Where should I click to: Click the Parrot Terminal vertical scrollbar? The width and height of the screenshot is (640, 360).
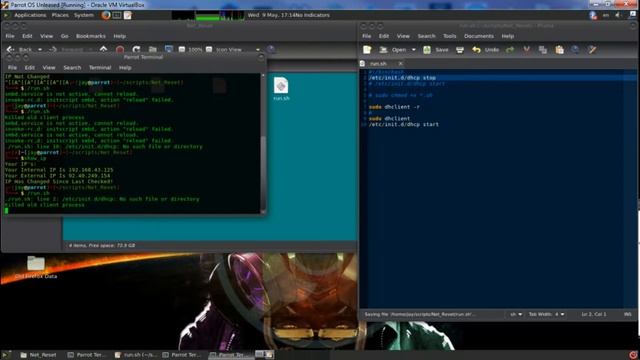coord(263,143)
